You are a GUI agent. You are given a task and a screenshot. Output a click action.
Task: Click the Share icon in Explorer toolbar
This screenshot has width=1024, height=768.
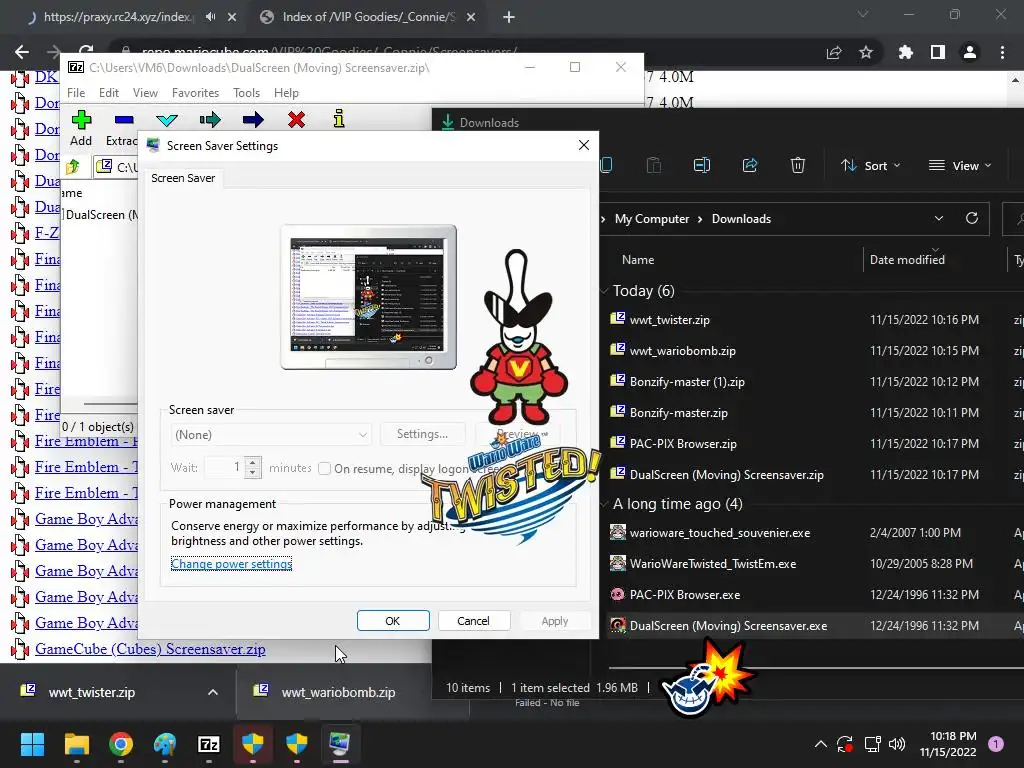[x=750, y=165]
